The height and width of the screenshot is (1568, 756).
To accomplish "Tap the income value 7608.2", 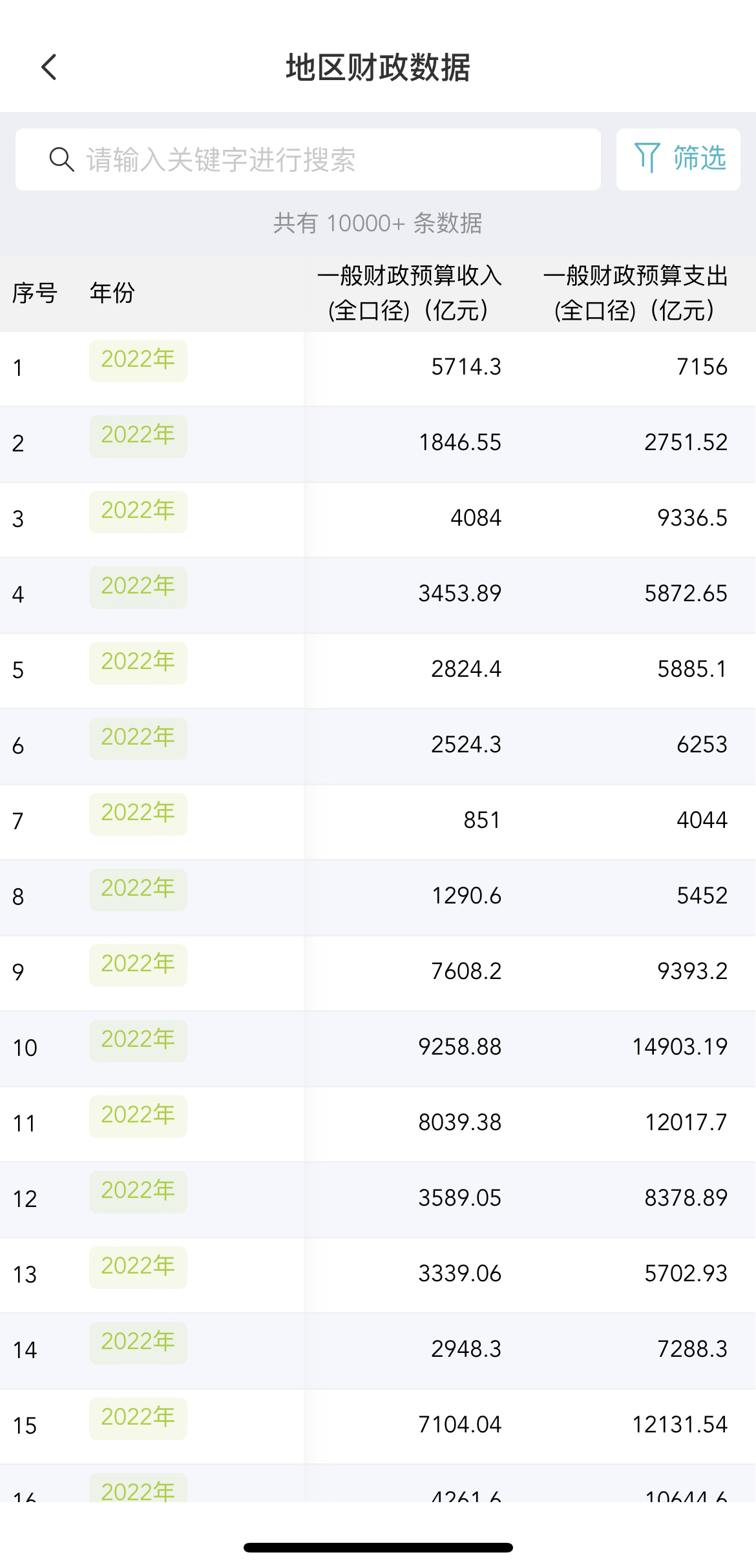I will click(467, 971).
